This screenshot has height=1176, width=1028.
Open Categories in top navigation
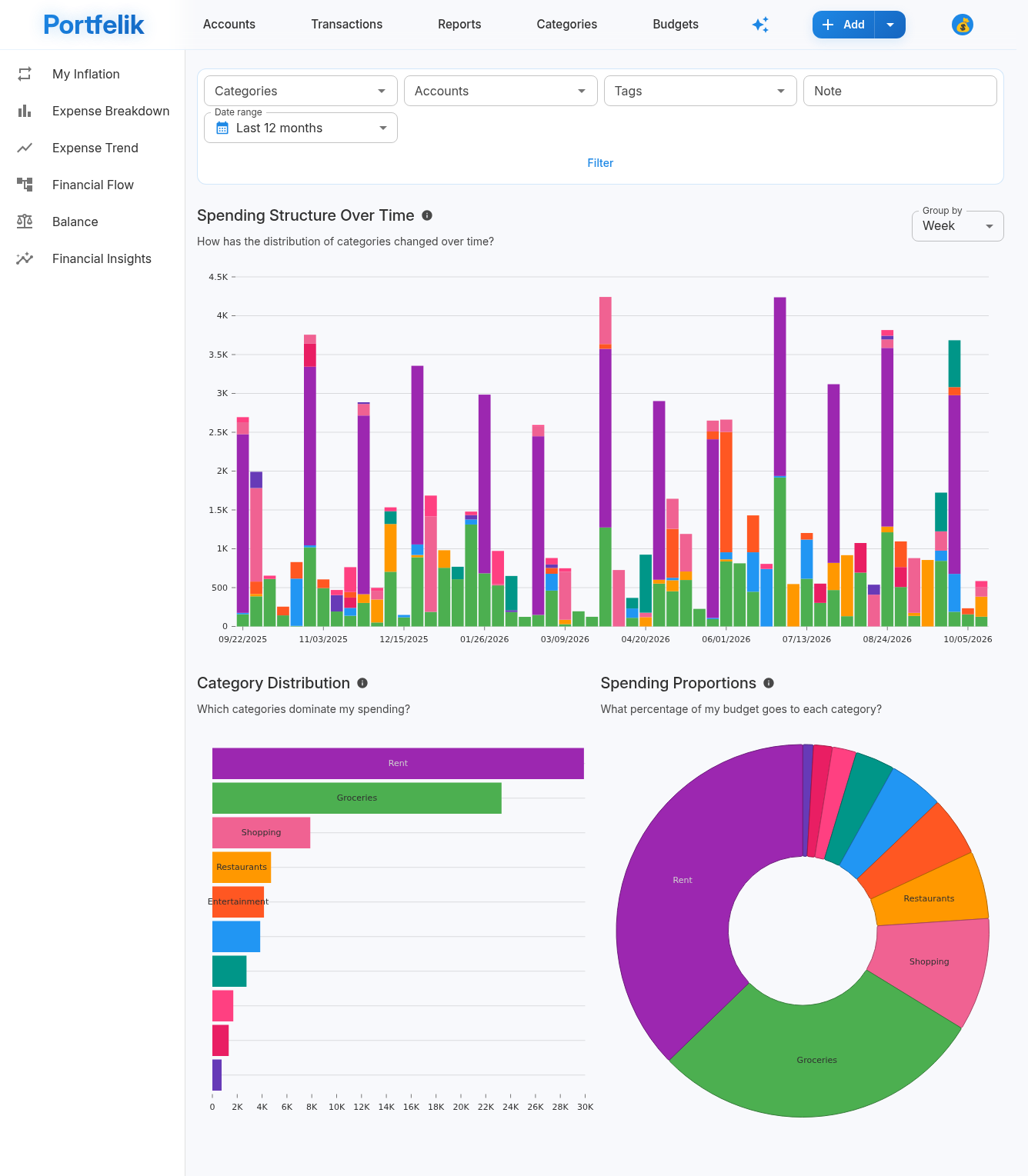pos(567,25)
